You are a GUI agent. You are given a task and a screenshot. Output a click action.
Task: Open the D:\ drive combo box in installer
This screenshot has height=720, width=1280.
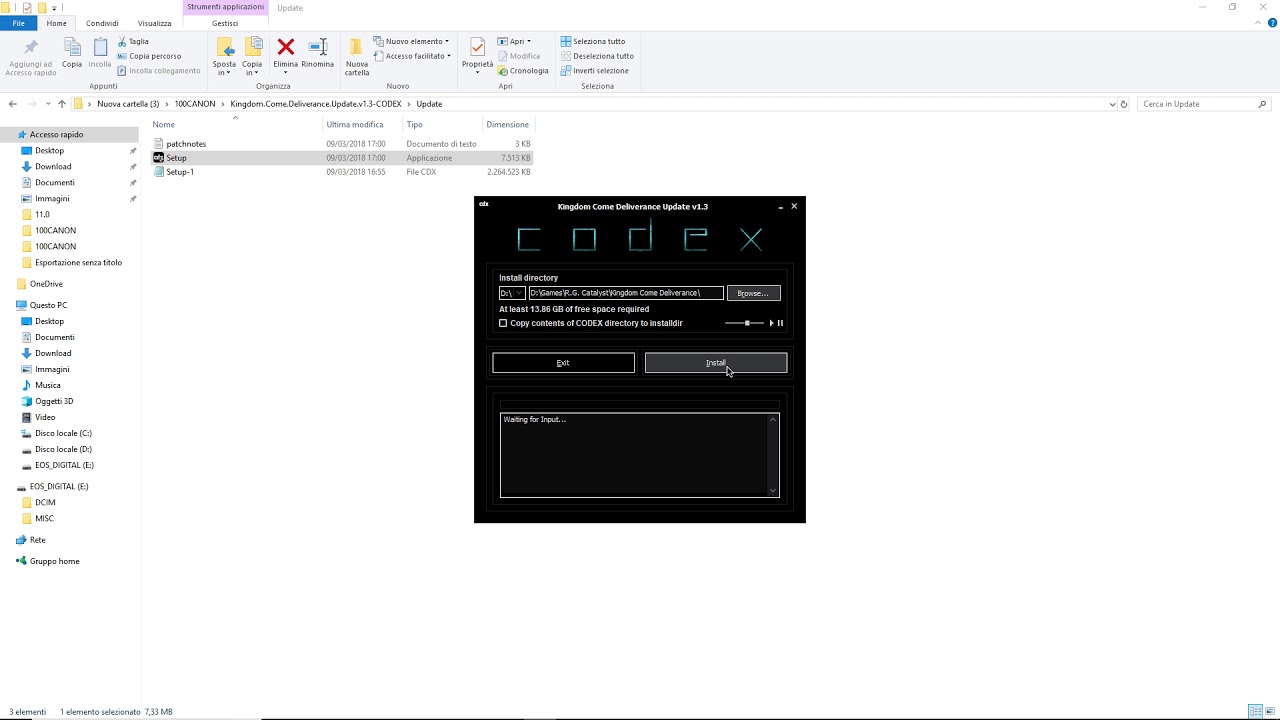pyautogui.click(x=512, y=293)
